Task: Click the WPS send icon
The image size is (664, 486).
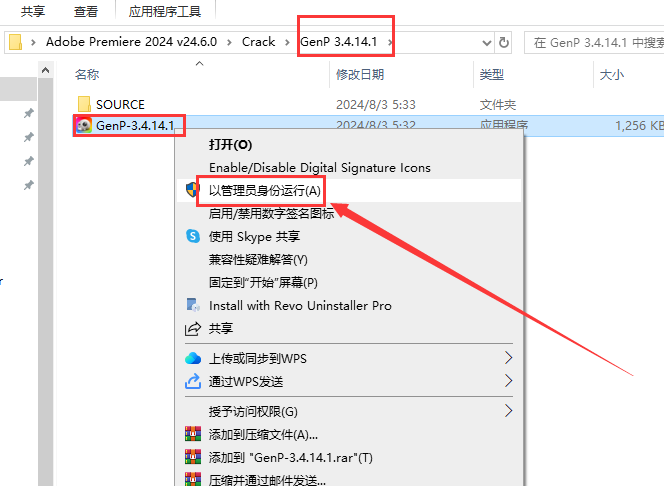Action: coord(193,381)
